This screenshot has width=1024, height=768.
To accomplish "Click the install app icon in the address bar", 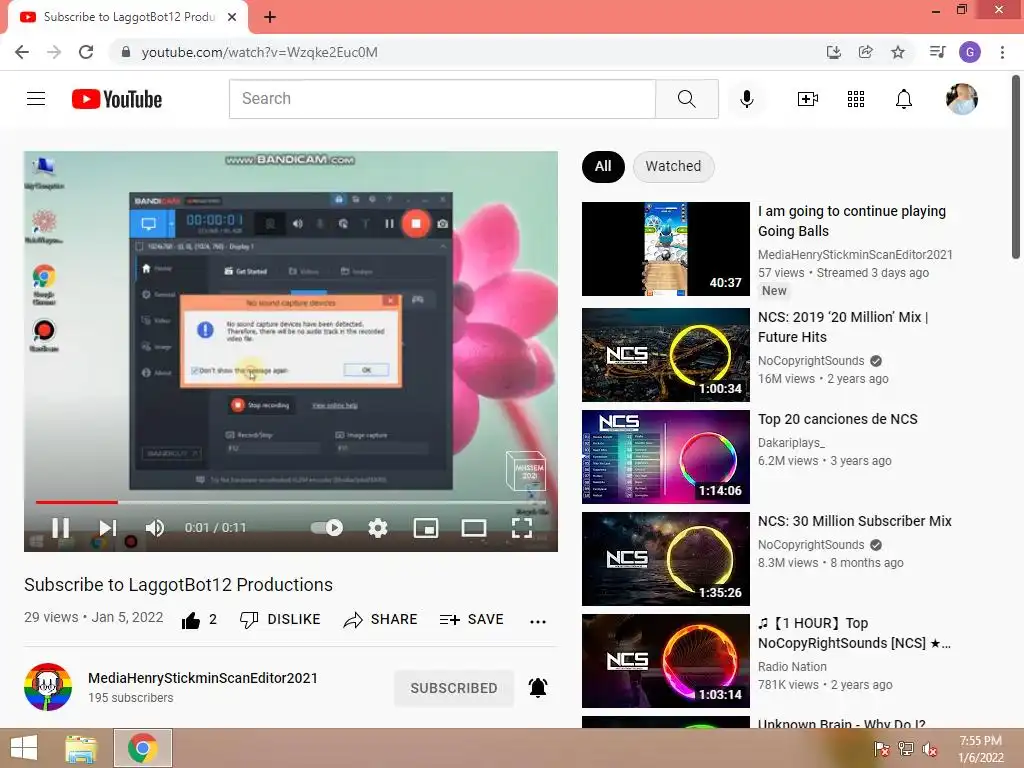I will pyautogui.click(x=833, y=52).
